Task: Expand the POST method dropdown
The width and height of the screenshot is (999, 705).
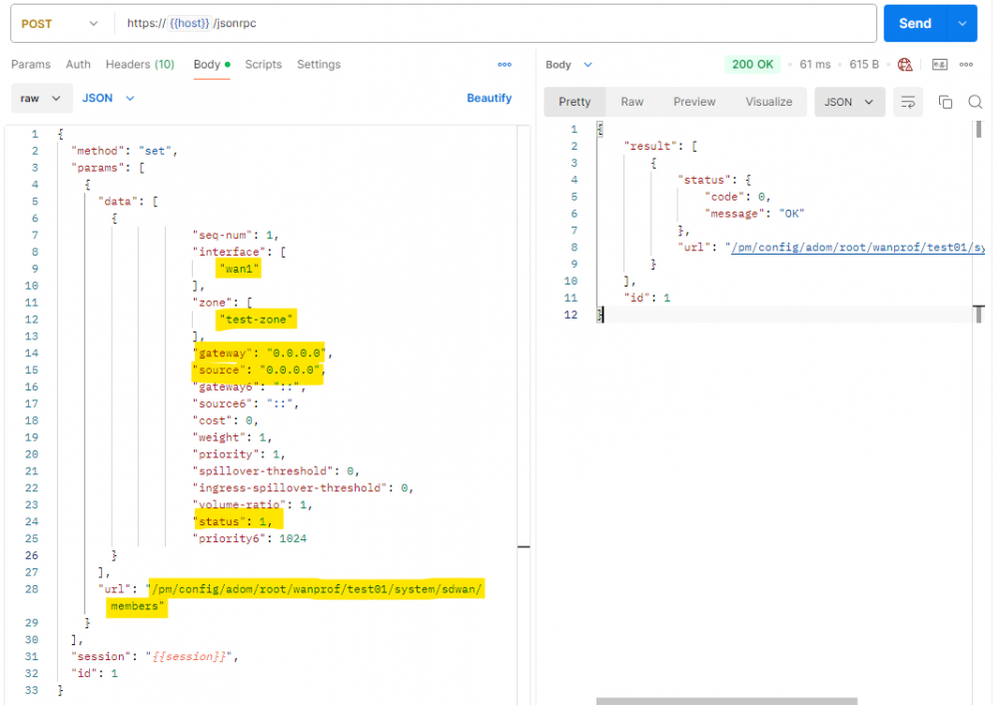Action: coord(93,24)
